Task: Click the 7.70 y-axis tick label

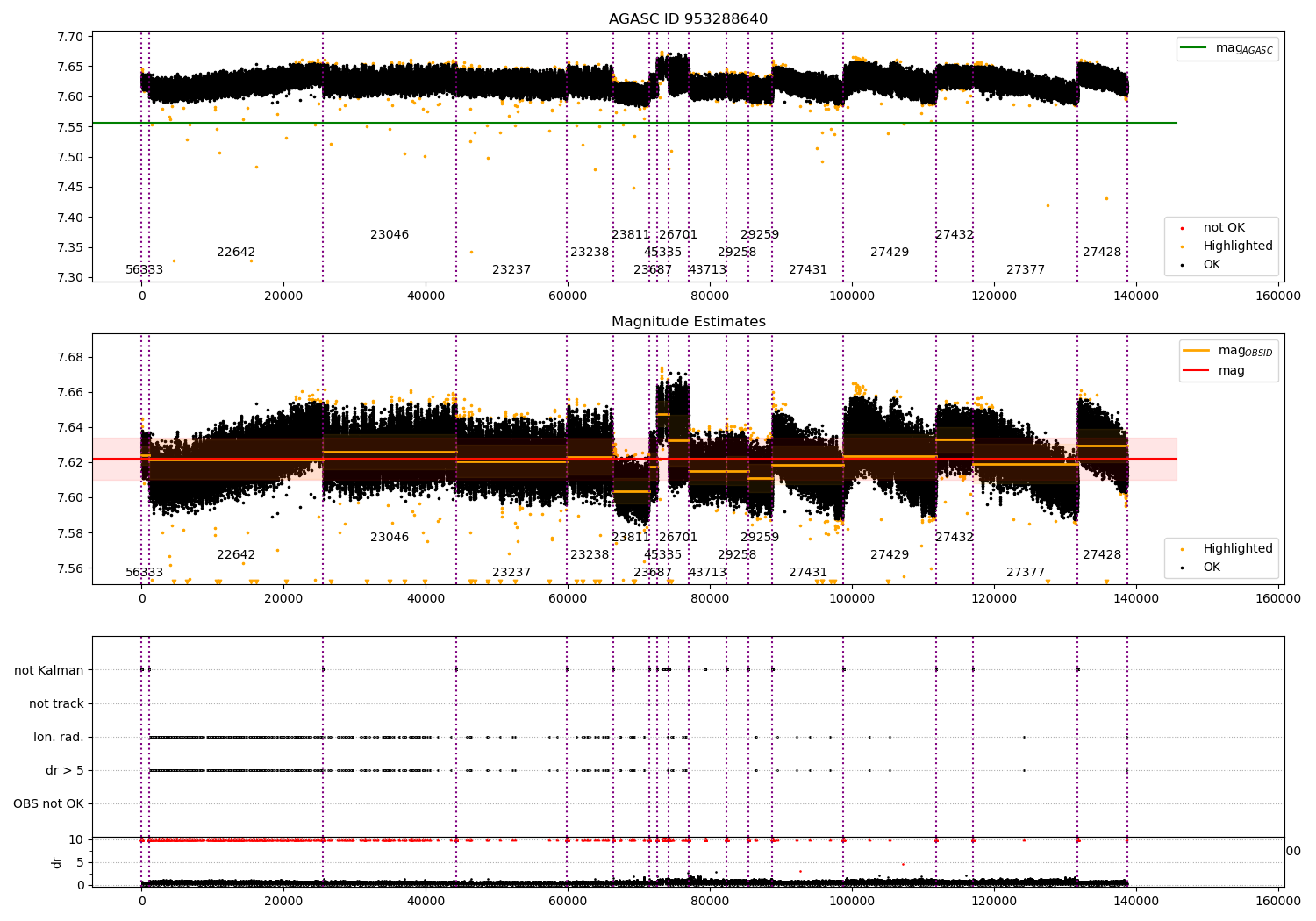Action: [x=70, y=37]
